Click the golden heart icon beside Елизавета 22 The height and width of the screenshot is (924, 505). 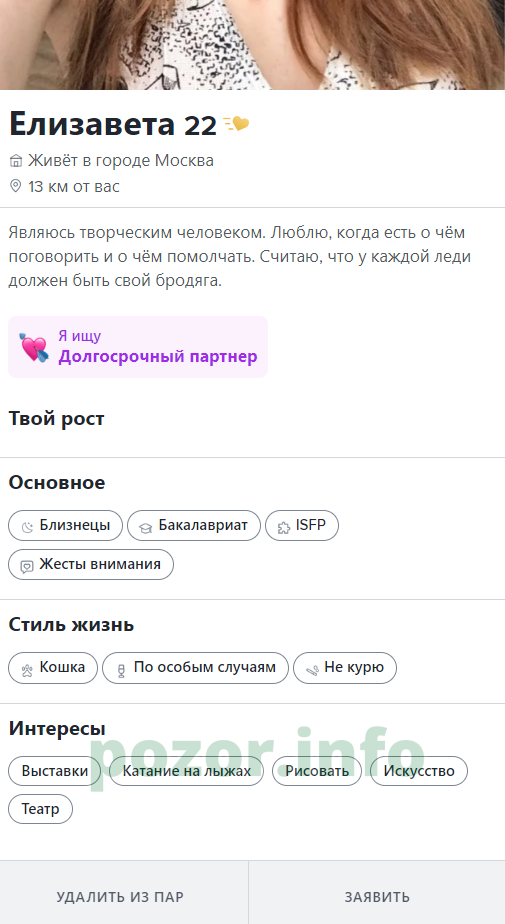236,124
